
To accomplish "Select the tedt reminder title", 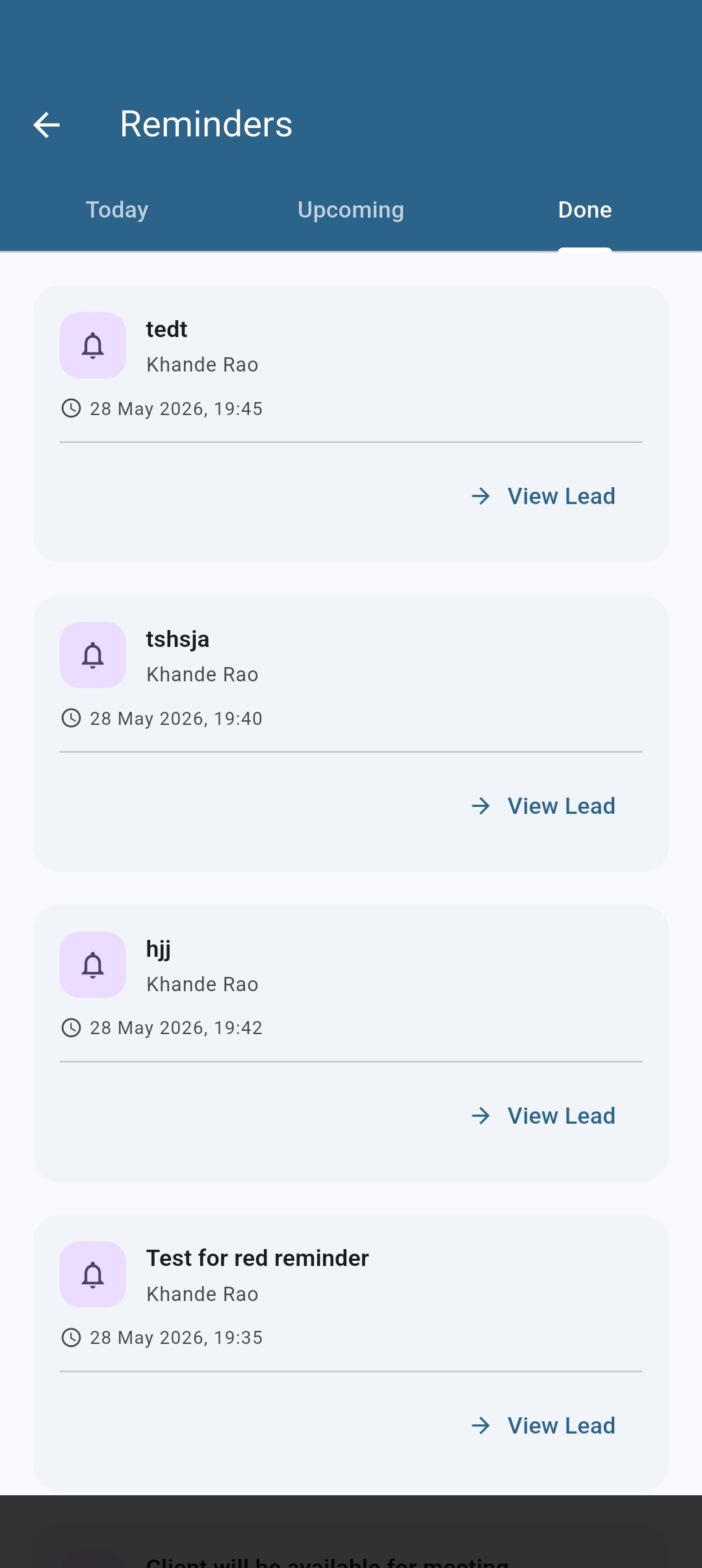I will pos(166,329).
